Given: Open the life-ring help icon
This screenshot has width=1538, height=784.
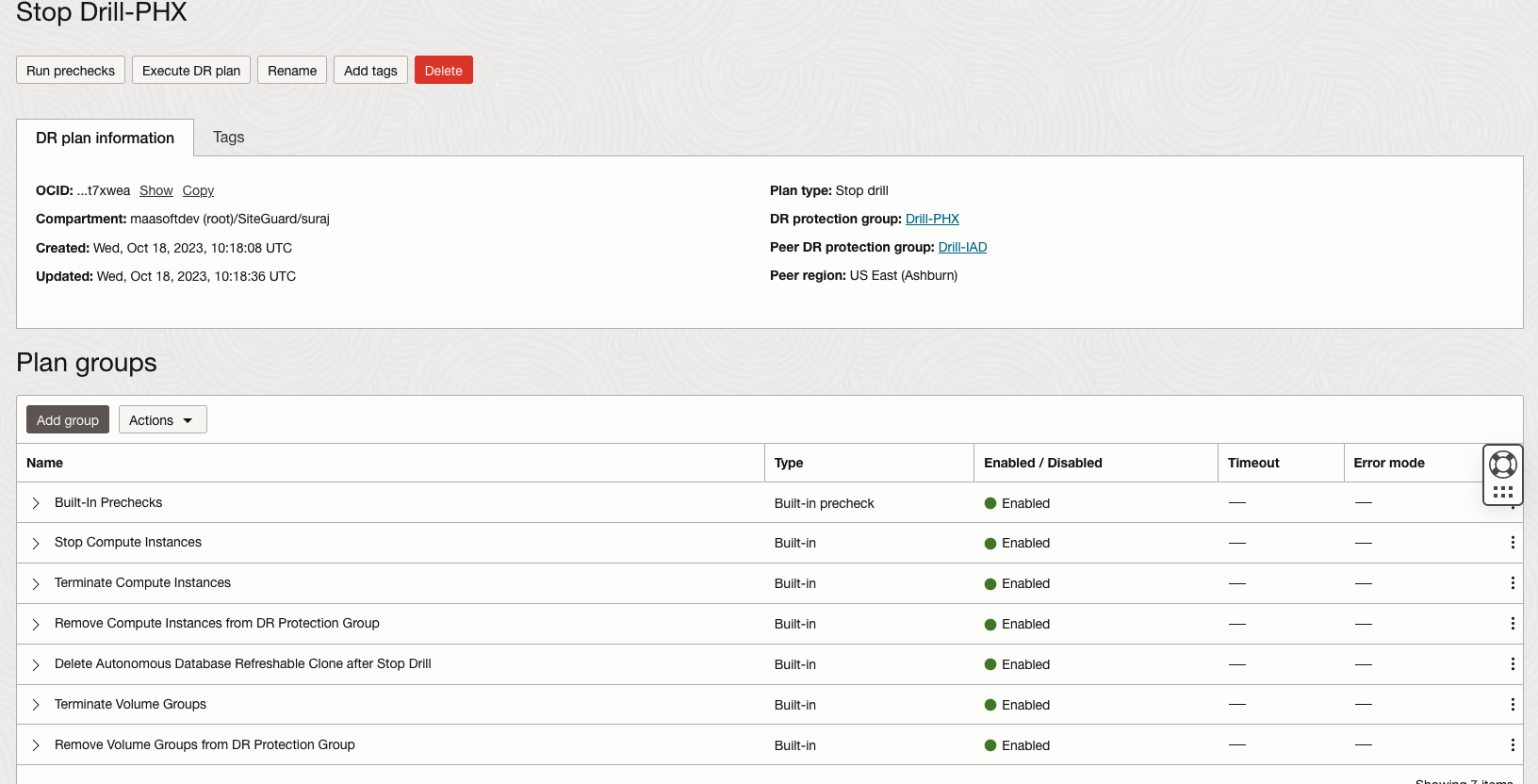Looking at the screenshot, I should (1502, 465).
